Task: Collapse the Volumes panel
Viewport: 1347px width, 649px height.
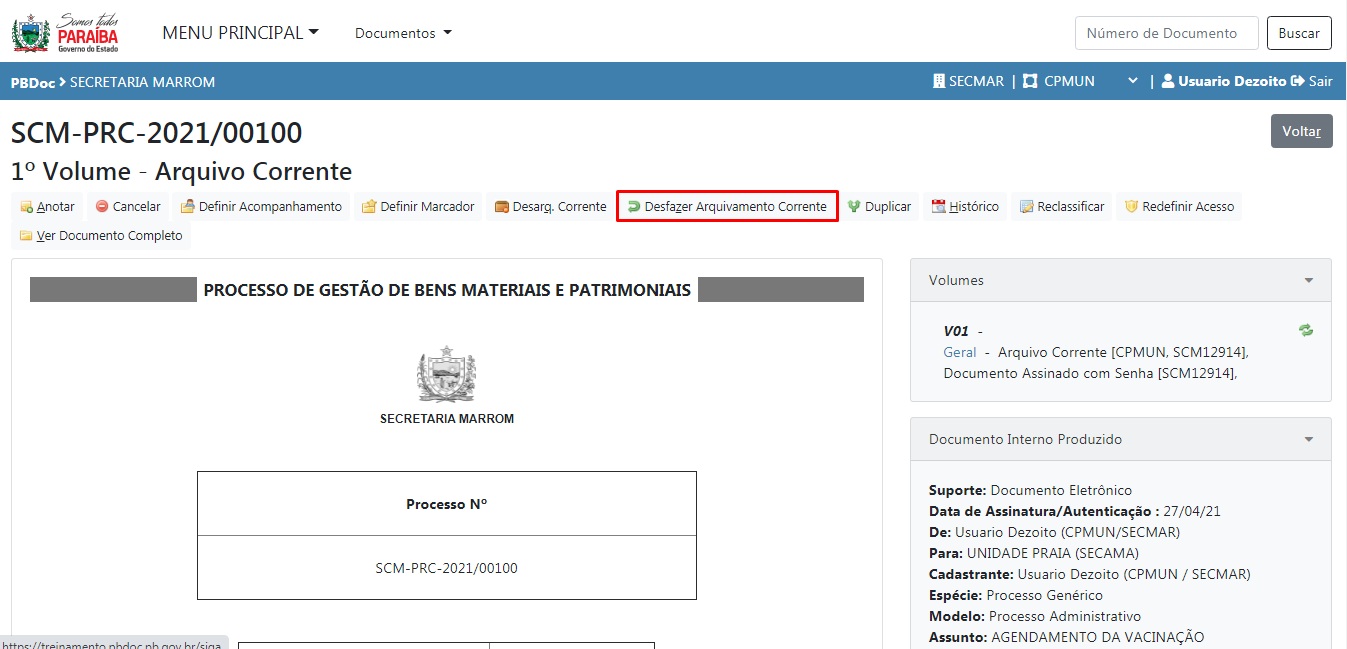Action: (1309, 281)
